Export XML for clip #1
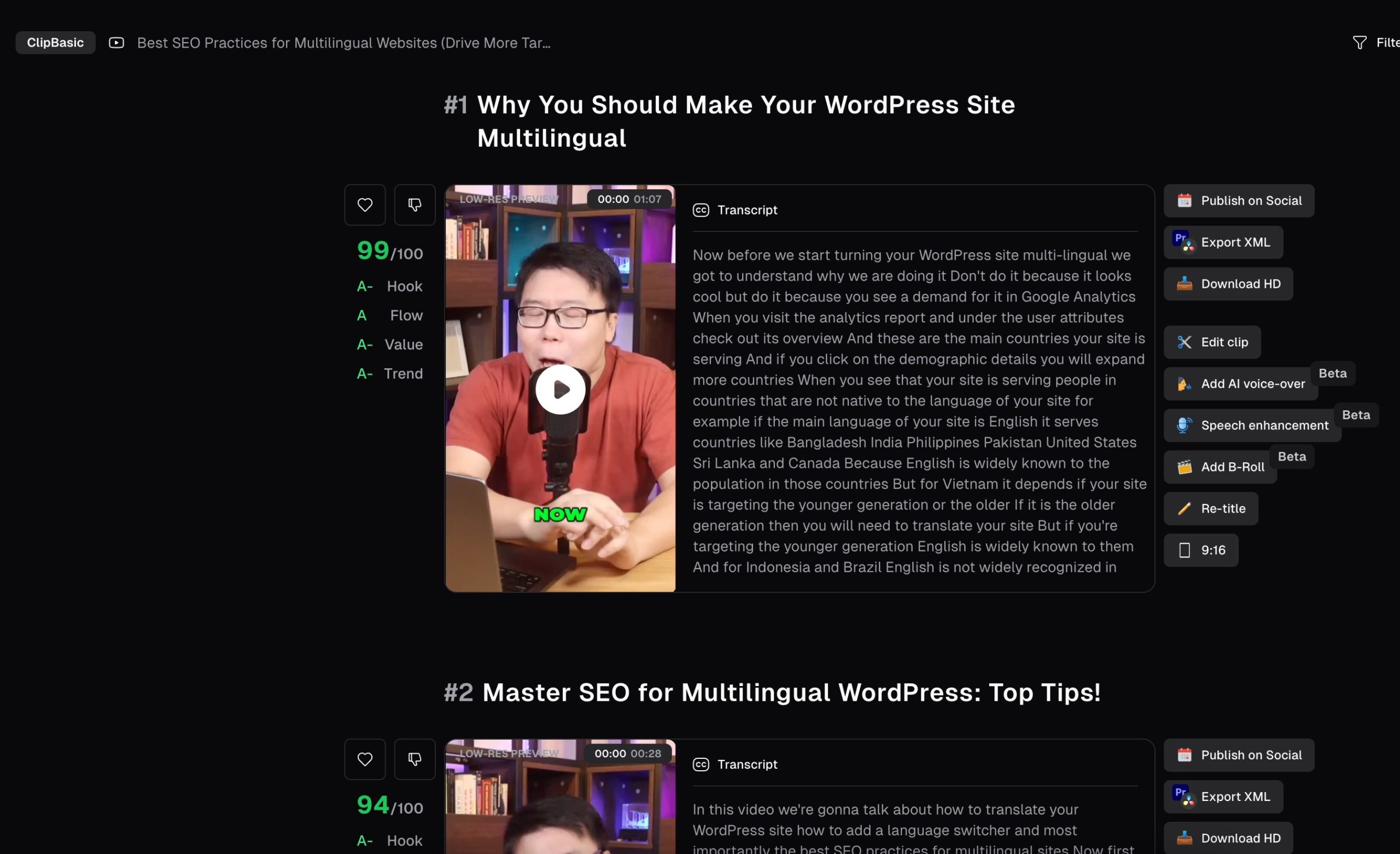 1223,242
